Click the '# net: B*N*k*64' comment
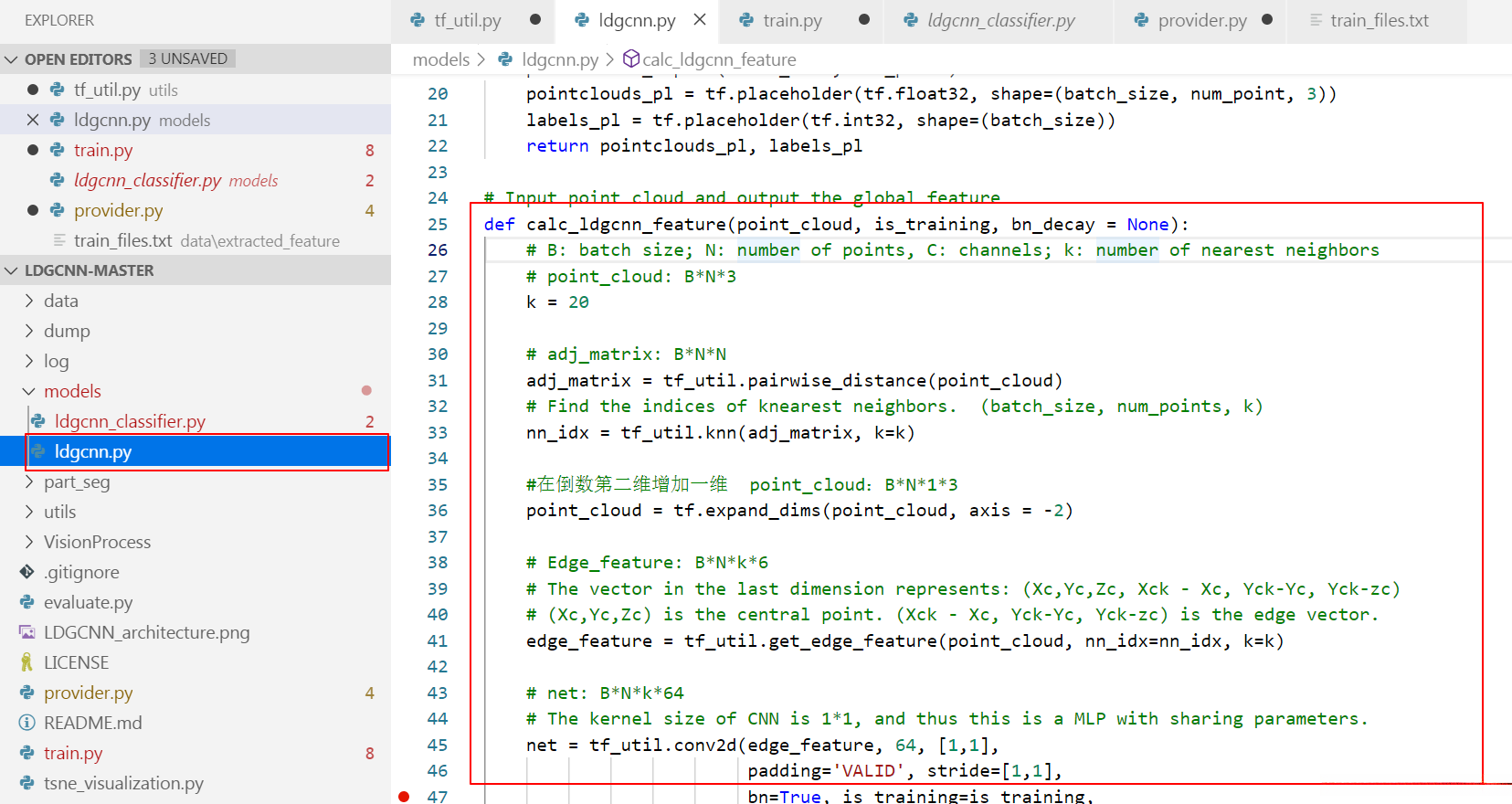The image size is (1512, 804). (x=605, y=693)
